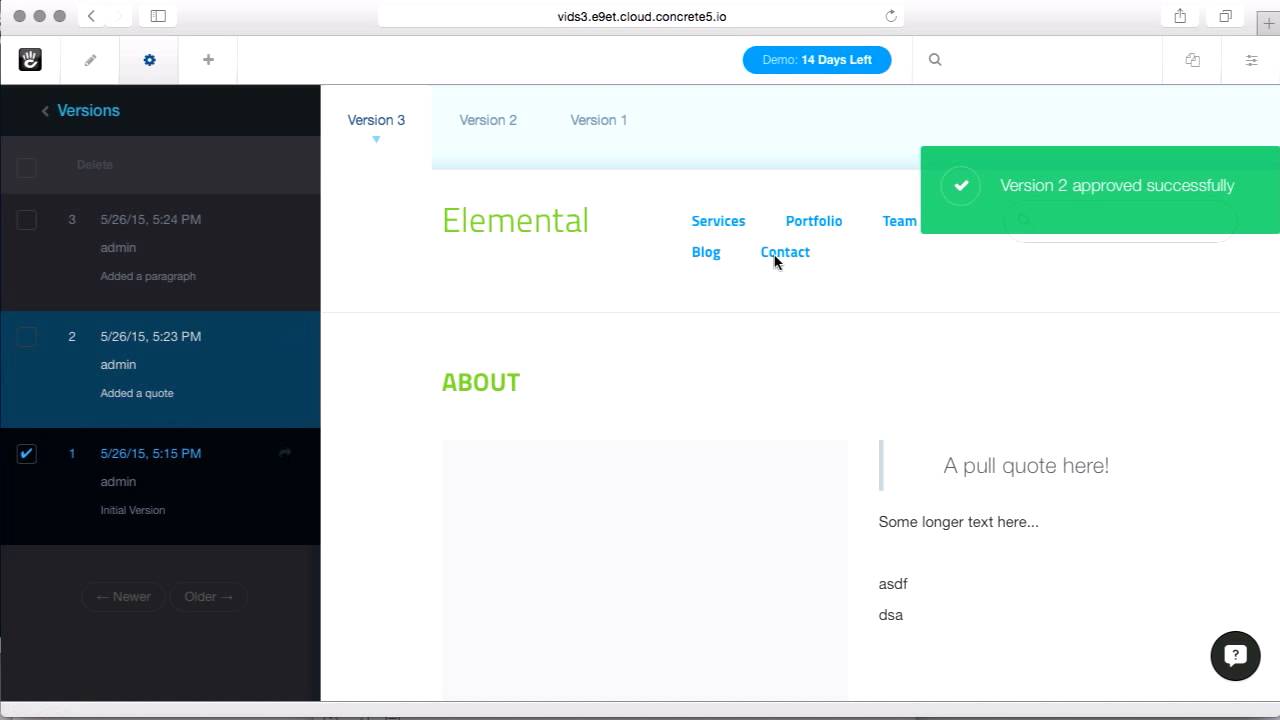Click the 'Added a quote' comment
The image size is (1280, 720).
(x=137, y=393)
